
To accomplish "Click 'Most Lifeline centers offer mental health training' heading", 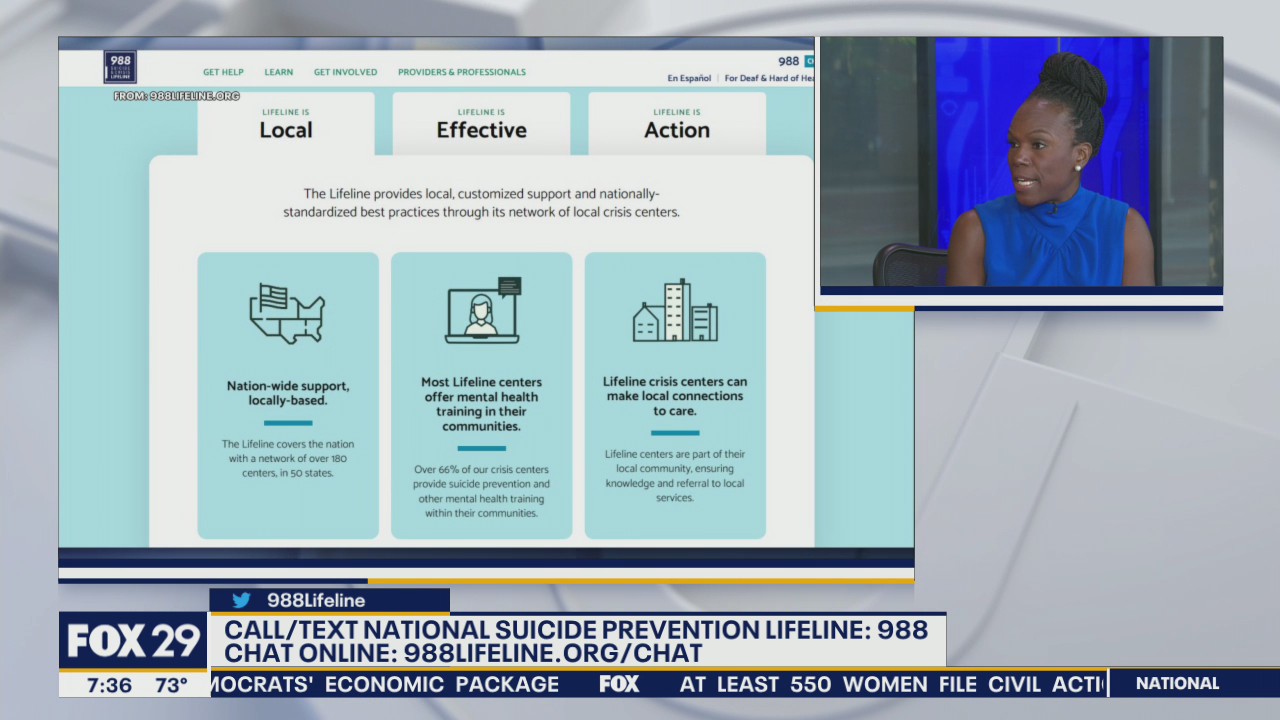I will pyautogui.click(x=481, y=404).
